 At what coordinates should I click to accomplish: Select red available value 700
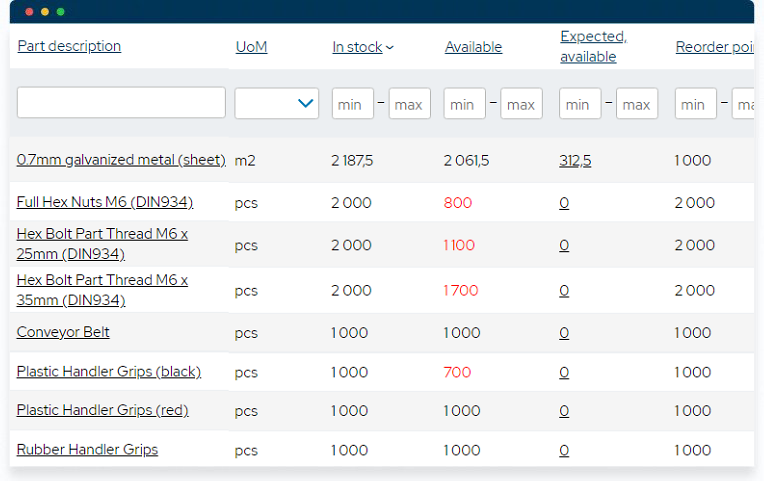tap(457, 372)
